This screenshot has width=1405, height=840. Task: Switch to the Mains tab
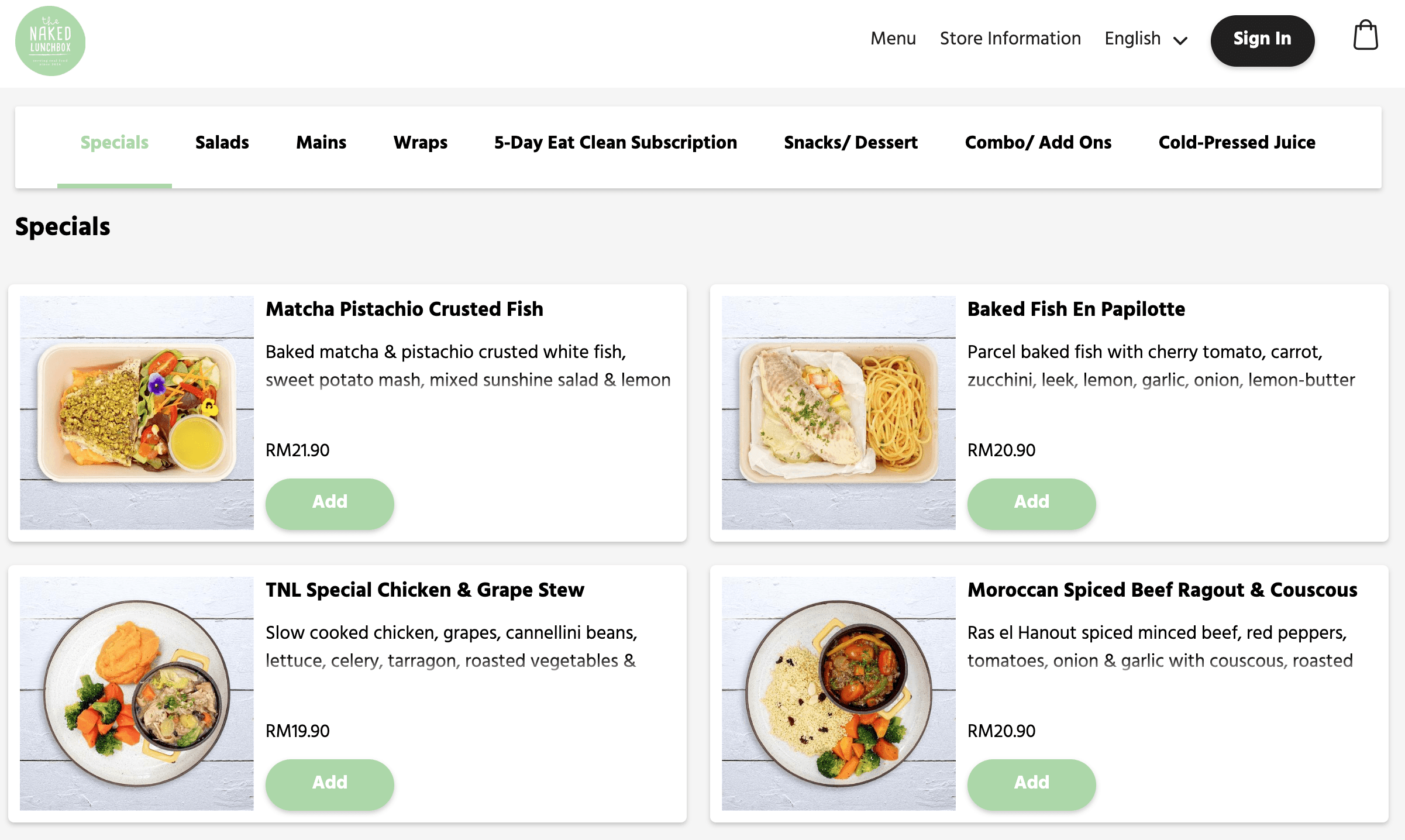pyautogui.click(x=321, y=143)
